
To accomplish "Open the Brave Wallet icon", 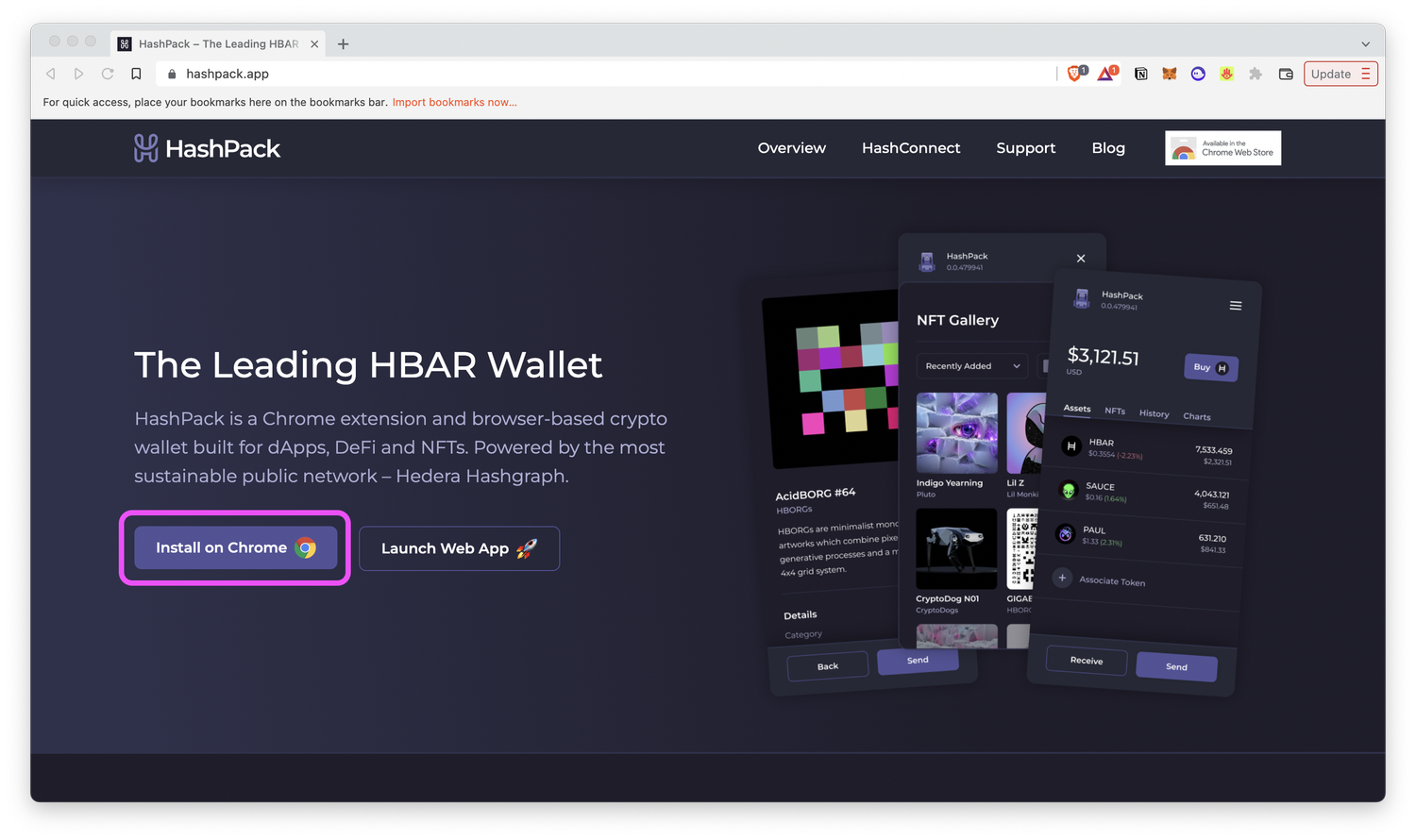I will (x=1285, y=74).
